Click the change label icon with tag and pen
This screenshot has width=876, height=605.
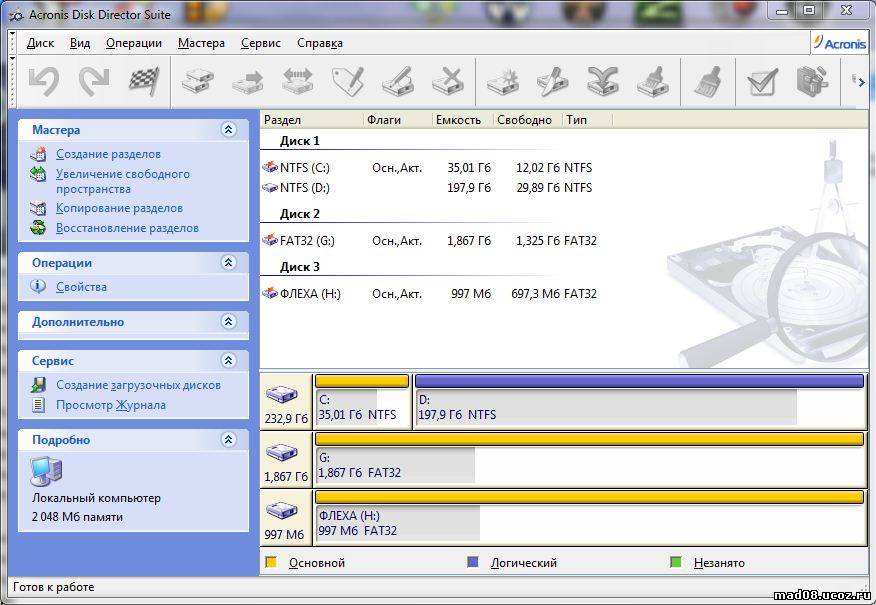click(348, 82)
